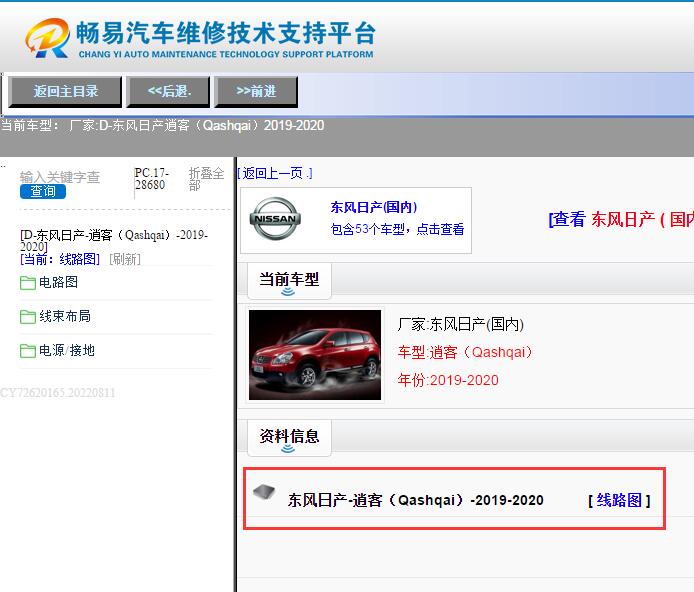Click the [刷新] refresh link
Image resolution: width=694 pixels, height=592 pixels.
click(125, 259)
